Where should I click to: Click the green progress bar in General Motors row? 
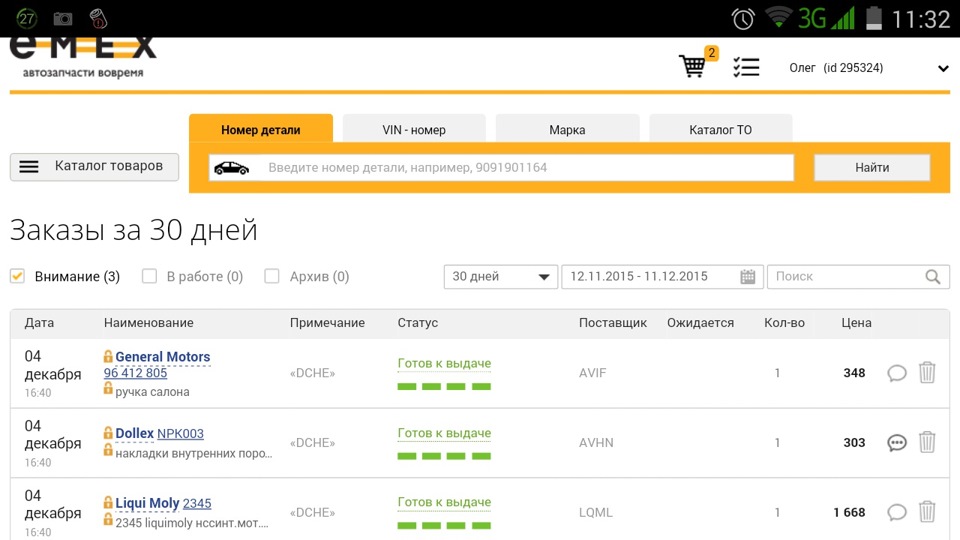point(444,386)
